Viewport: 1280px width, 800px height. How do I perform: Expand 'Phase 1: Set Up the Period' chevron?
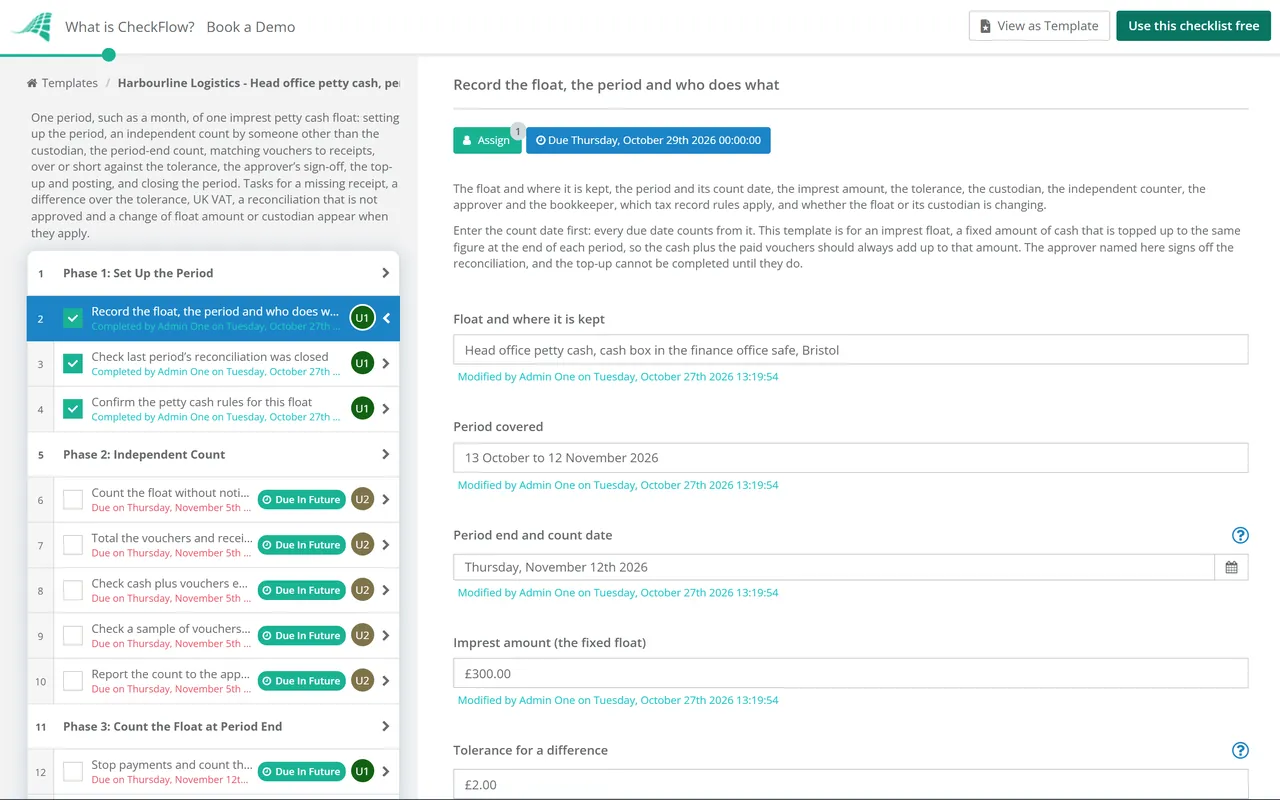click(x=386, y=273)
